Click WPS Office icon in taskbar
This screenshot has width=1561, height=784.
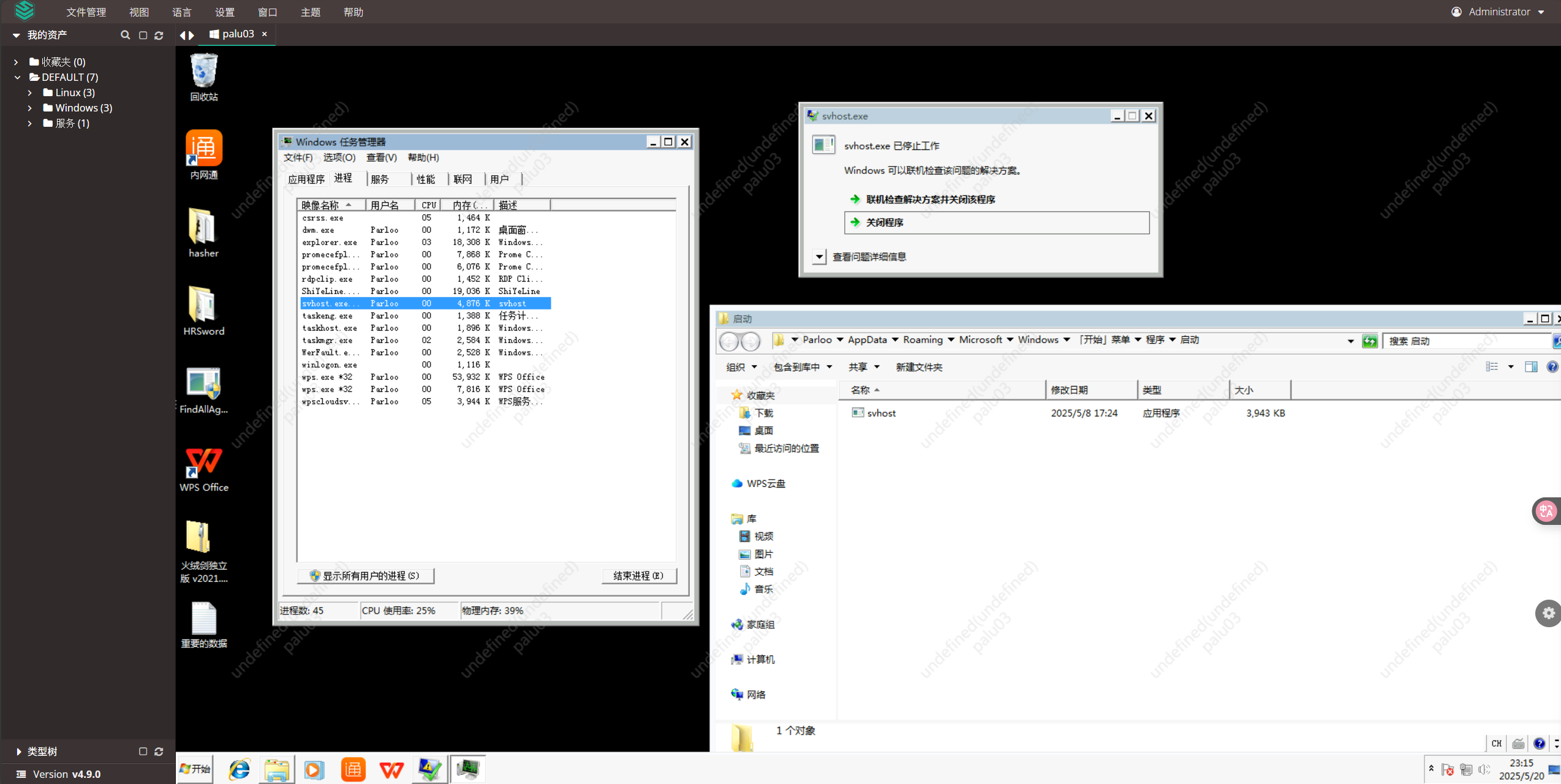tap(391, 769)
